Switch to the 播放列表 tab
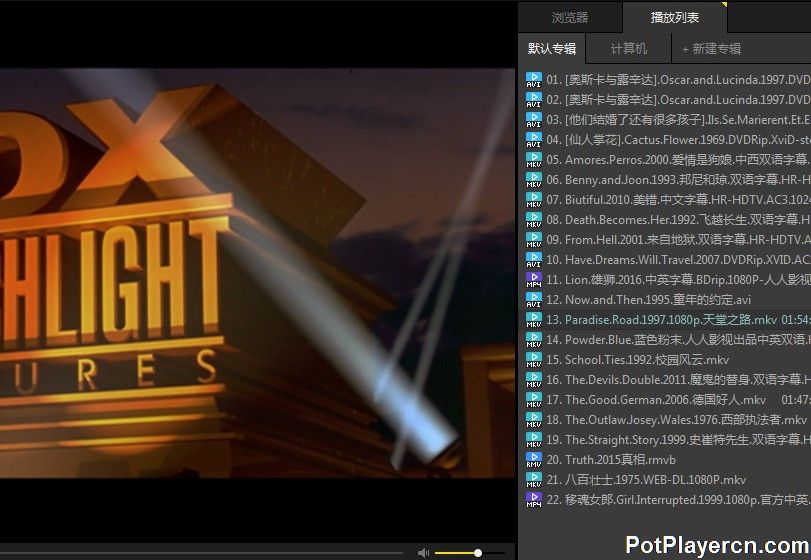Viewport: 811px width, 560px height. pyautogui.click(x=675, y=18)
